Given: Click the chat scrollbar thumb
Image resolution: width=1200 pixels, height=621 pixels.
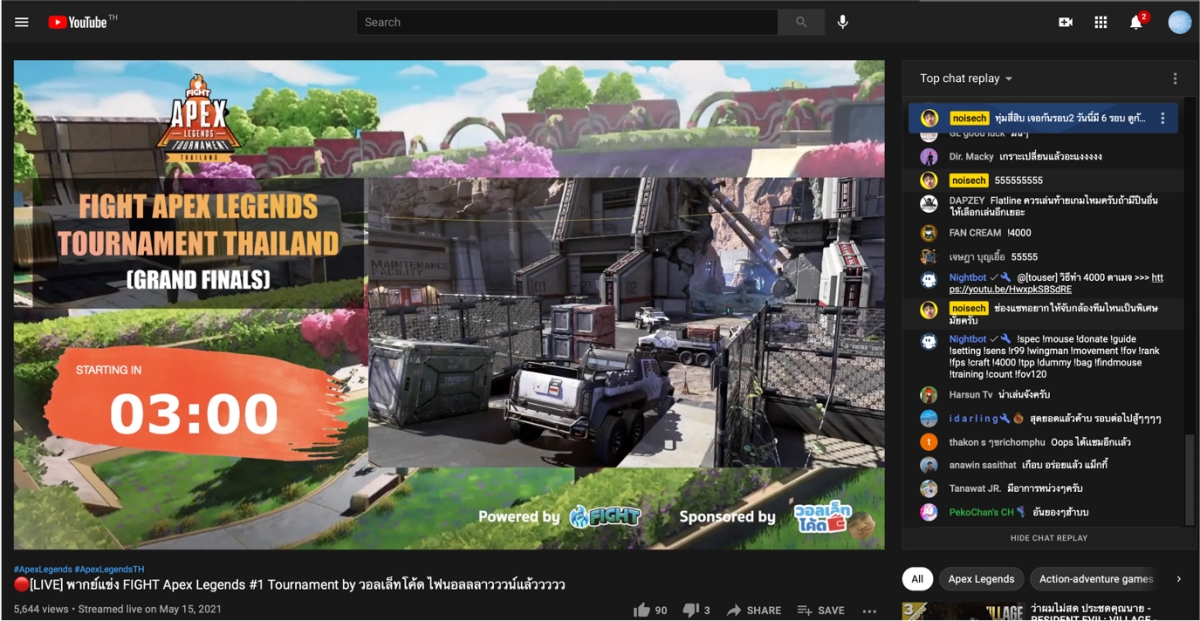Looking at the screenshot, I should click(x=1189, y=480).
